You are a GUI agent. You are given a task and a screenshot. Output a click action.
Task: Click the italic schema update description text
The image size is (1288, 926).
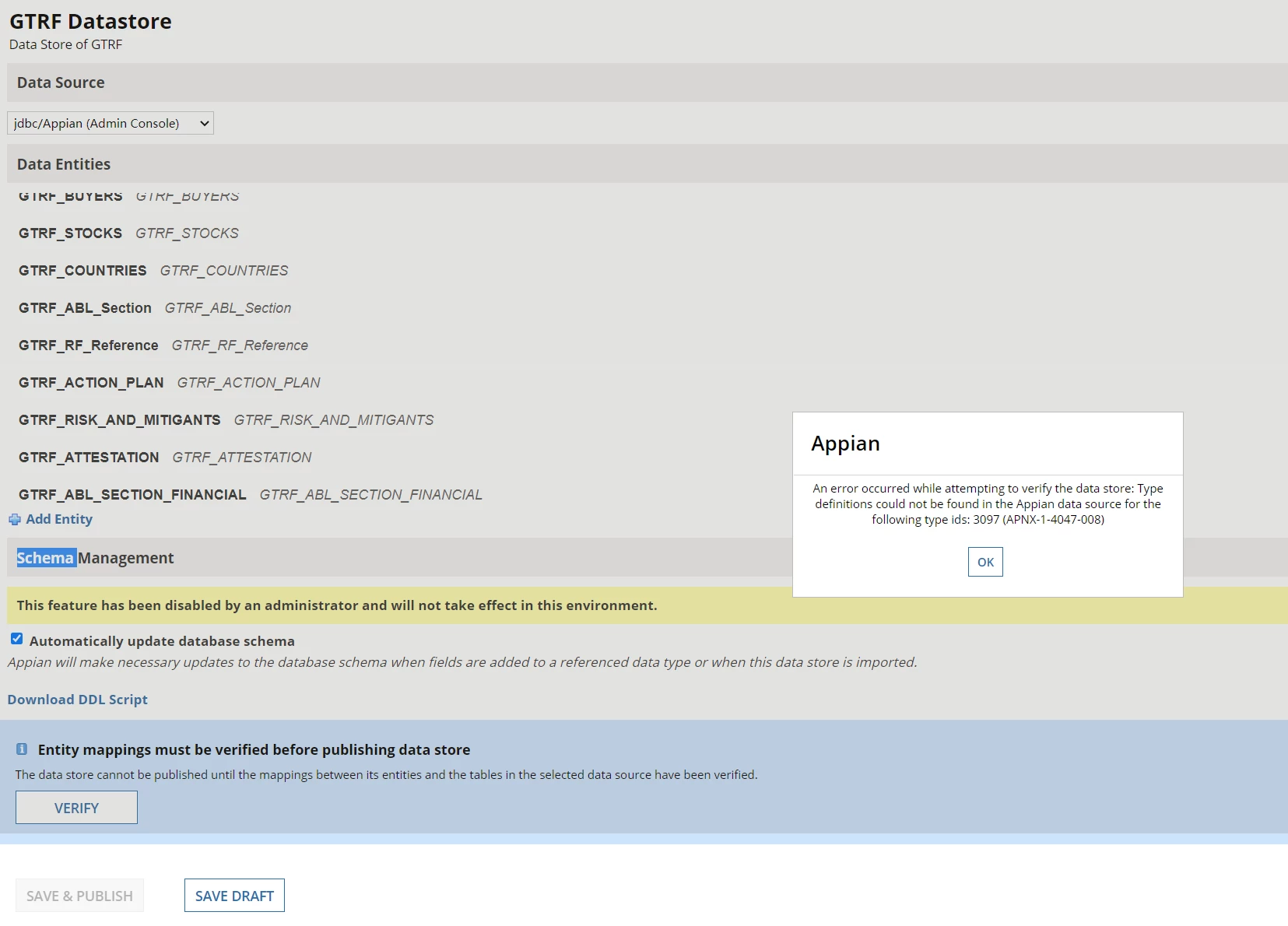click(462, 662)
